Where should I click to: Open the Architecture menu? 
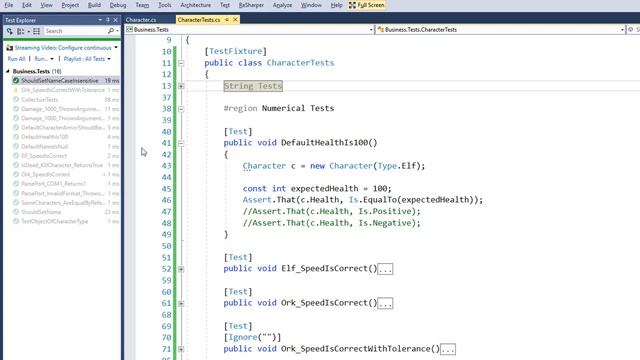[x=196, y=5]
